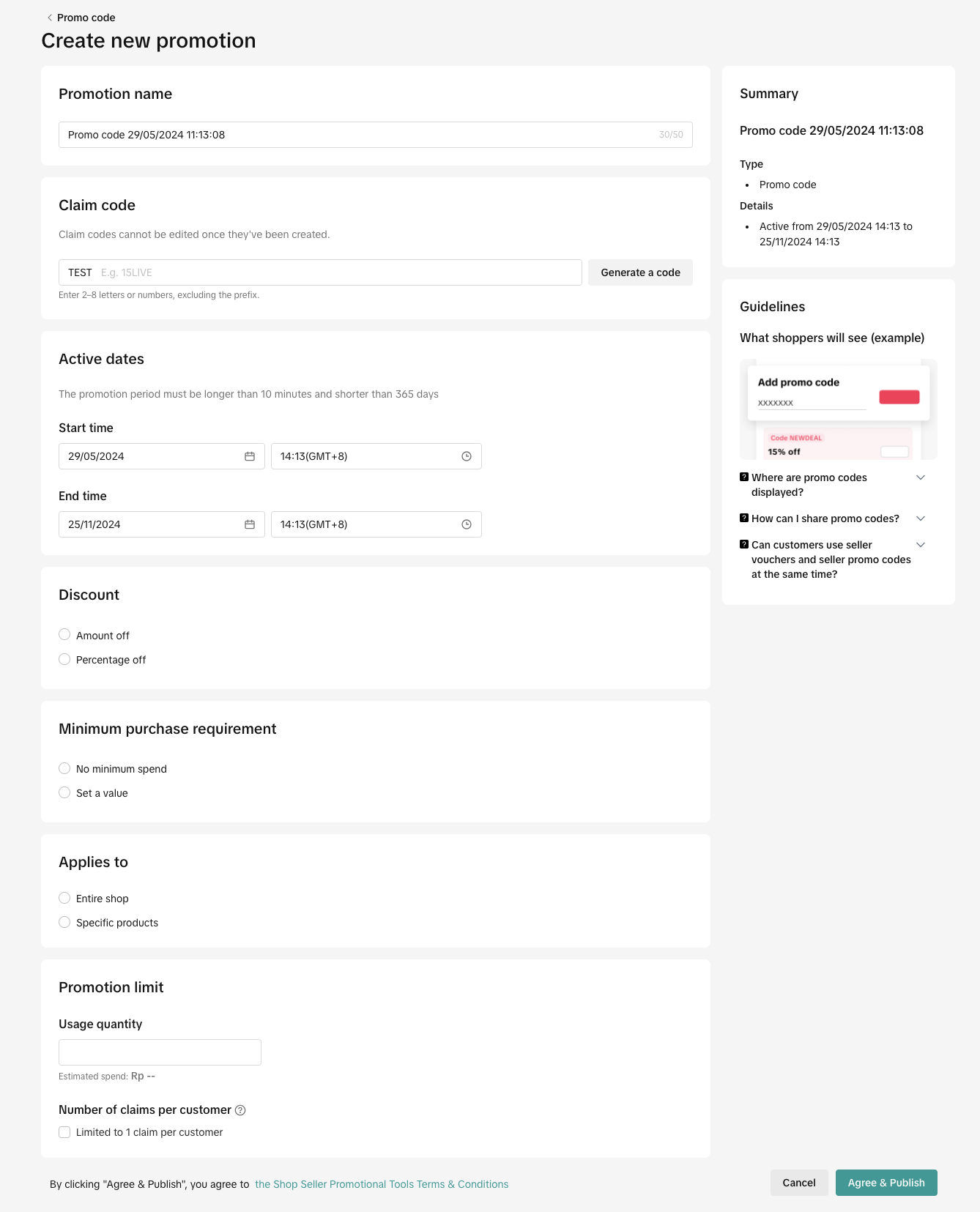Open the start date calendar icon
980x1212 pixels.
tap(250, 456)
